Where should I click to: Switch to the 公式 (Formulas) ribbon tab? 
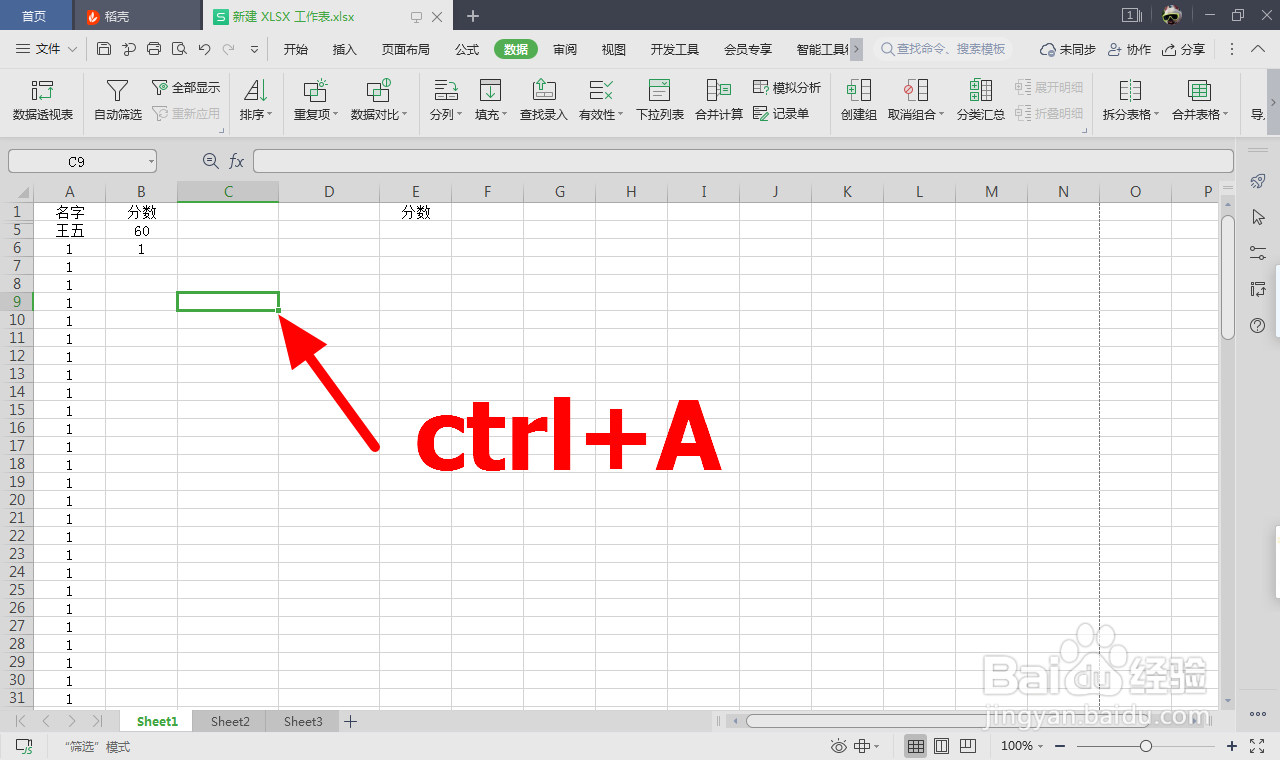click(x=466, y=48)
